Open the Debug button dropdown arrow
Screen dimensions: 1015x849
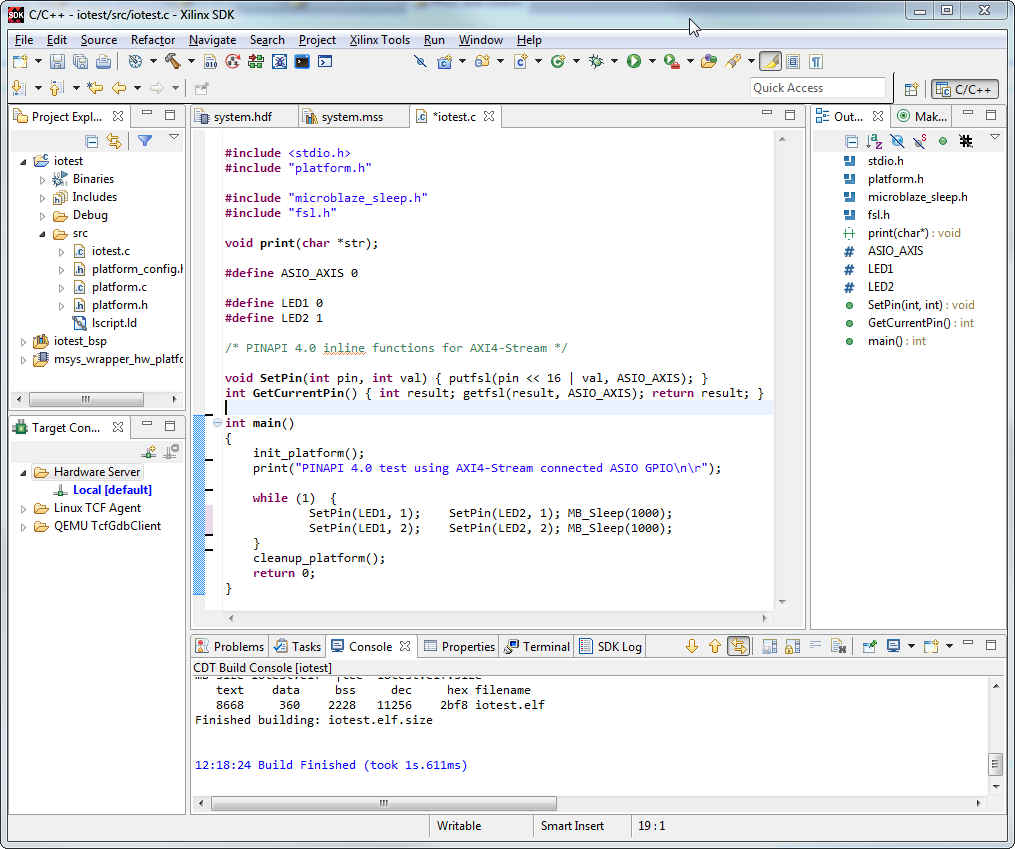[x=614, y=61]
